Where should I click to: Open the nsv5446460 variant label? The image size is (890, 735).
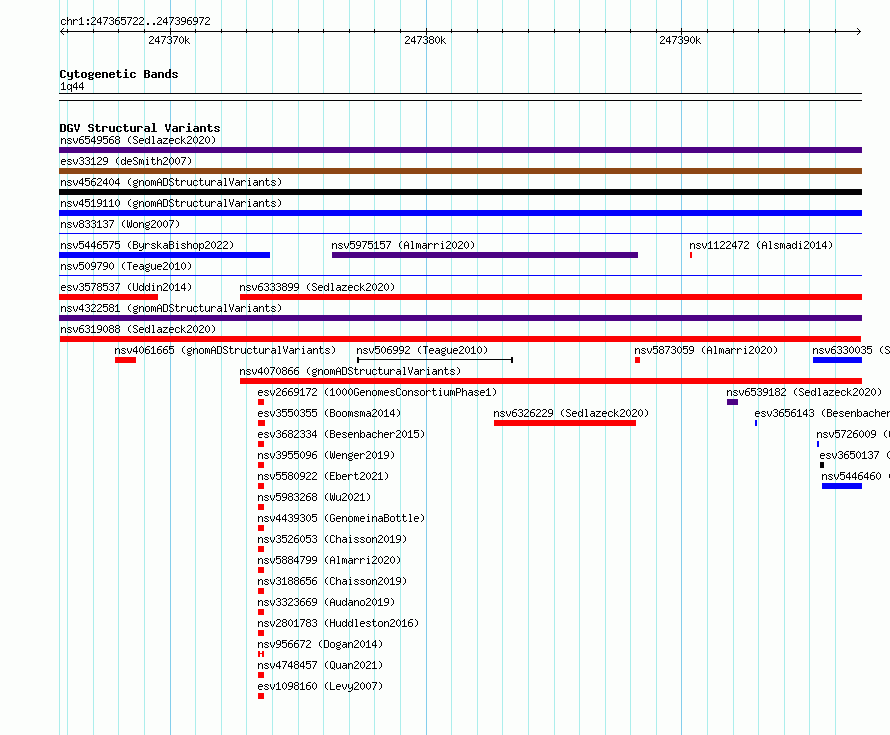pos(855,476)
